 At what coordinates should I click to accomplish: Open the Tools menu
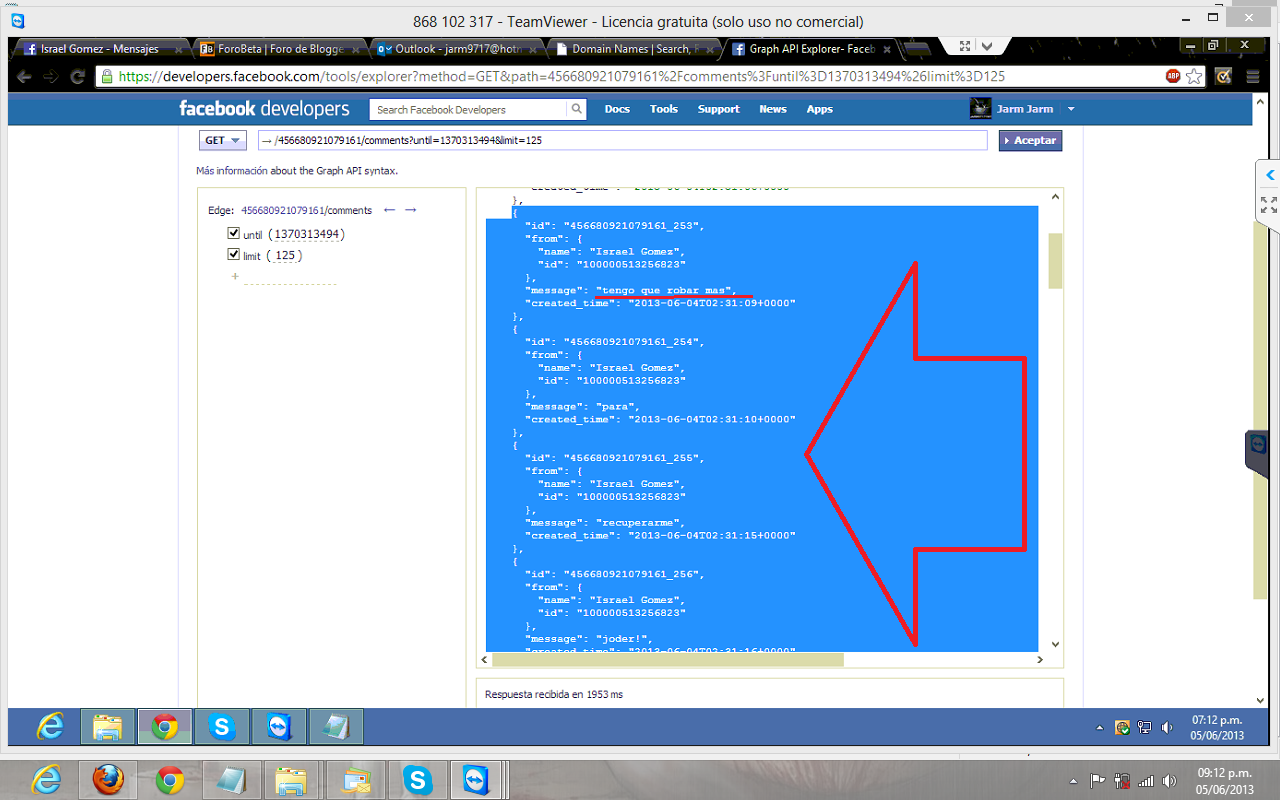pos(664,109)
